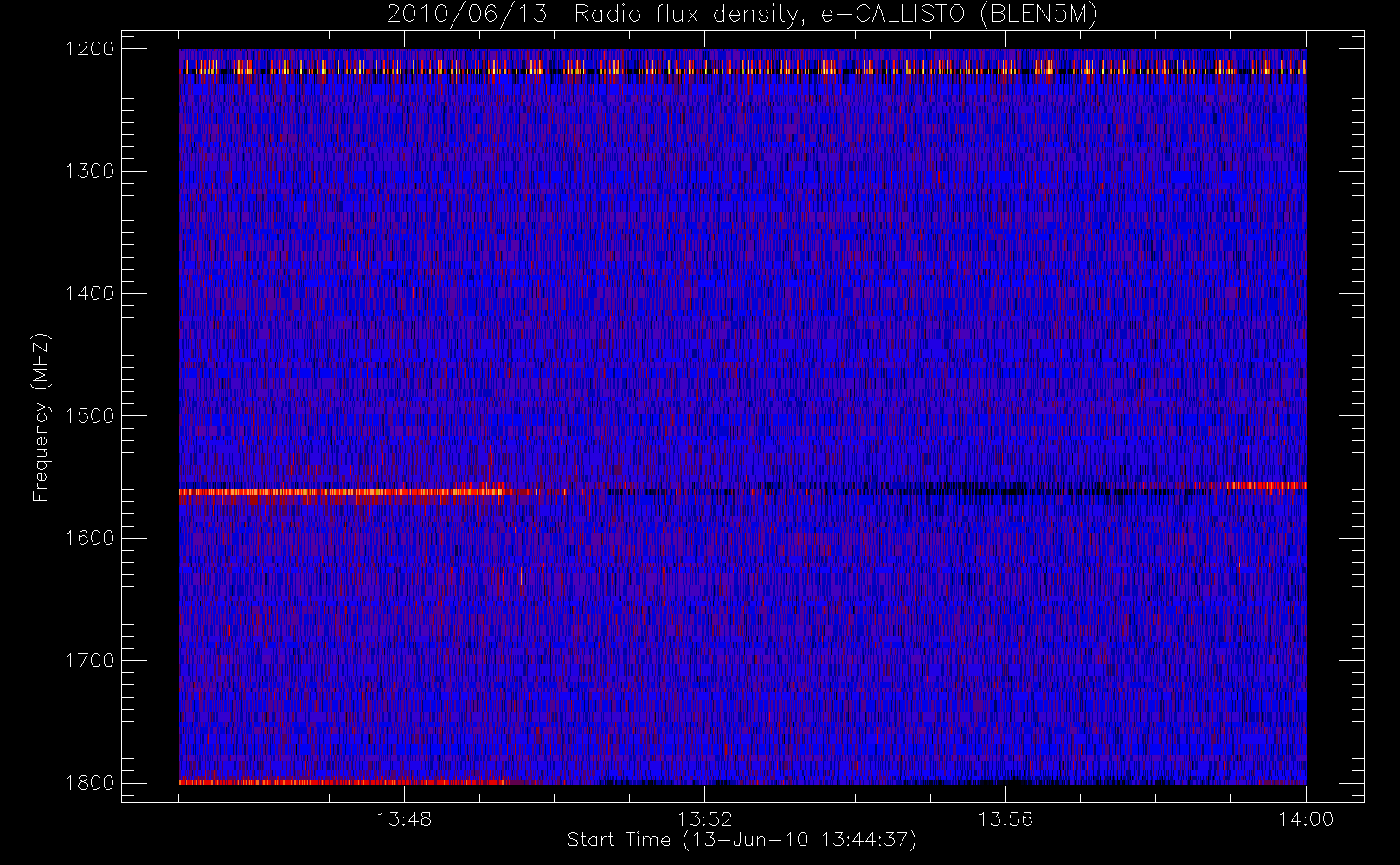Select the 1700 frequency tick label
1400x865 pixels.
[90, 660]
